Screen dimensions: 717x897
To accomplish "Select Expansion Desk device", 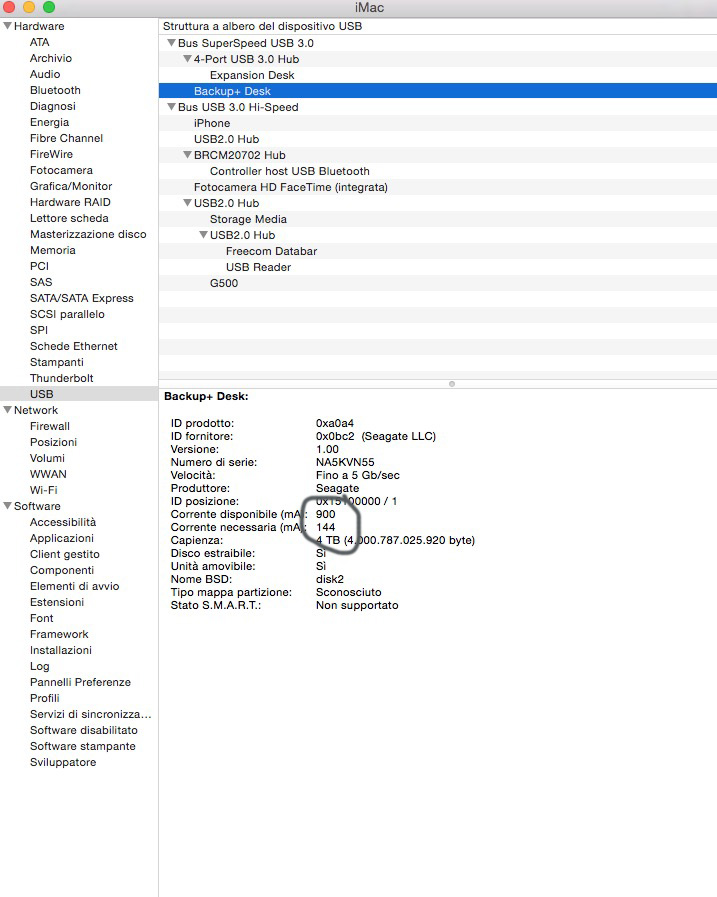I will (x=252, y=76).
